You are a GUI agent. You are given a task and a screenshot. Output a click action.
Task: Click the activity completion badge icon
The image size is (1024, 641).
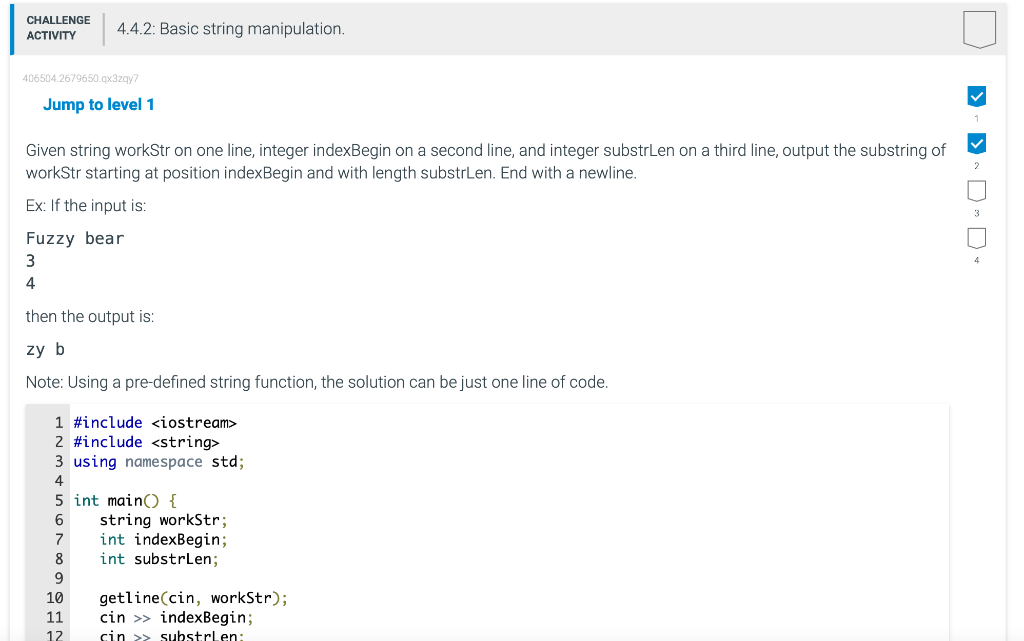click(x=979, y=29)
